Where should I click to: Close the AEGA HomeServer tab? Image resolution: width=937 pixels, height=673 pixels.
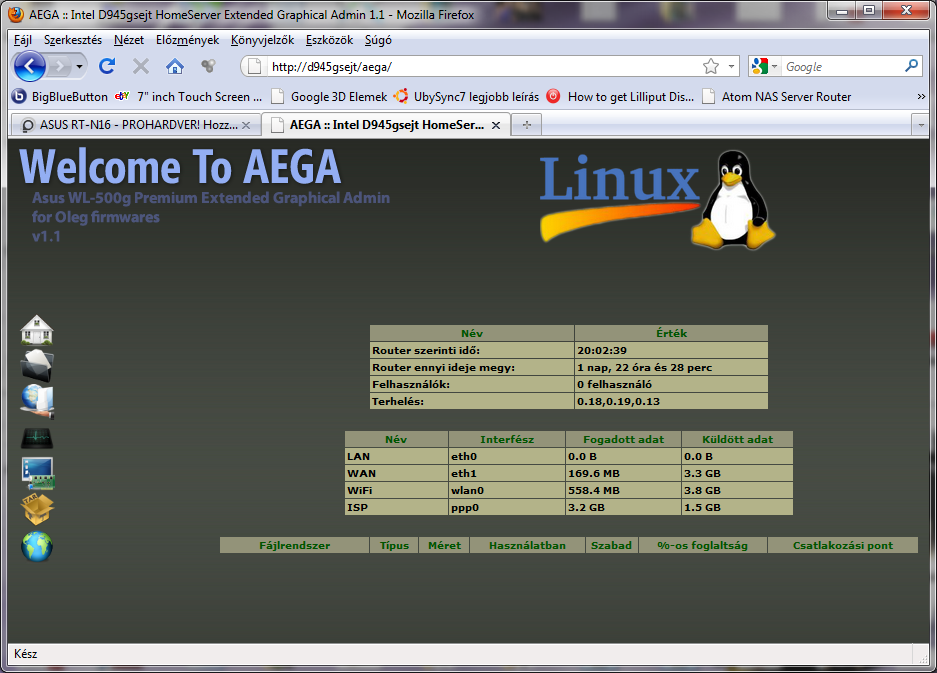click(495, 125)
